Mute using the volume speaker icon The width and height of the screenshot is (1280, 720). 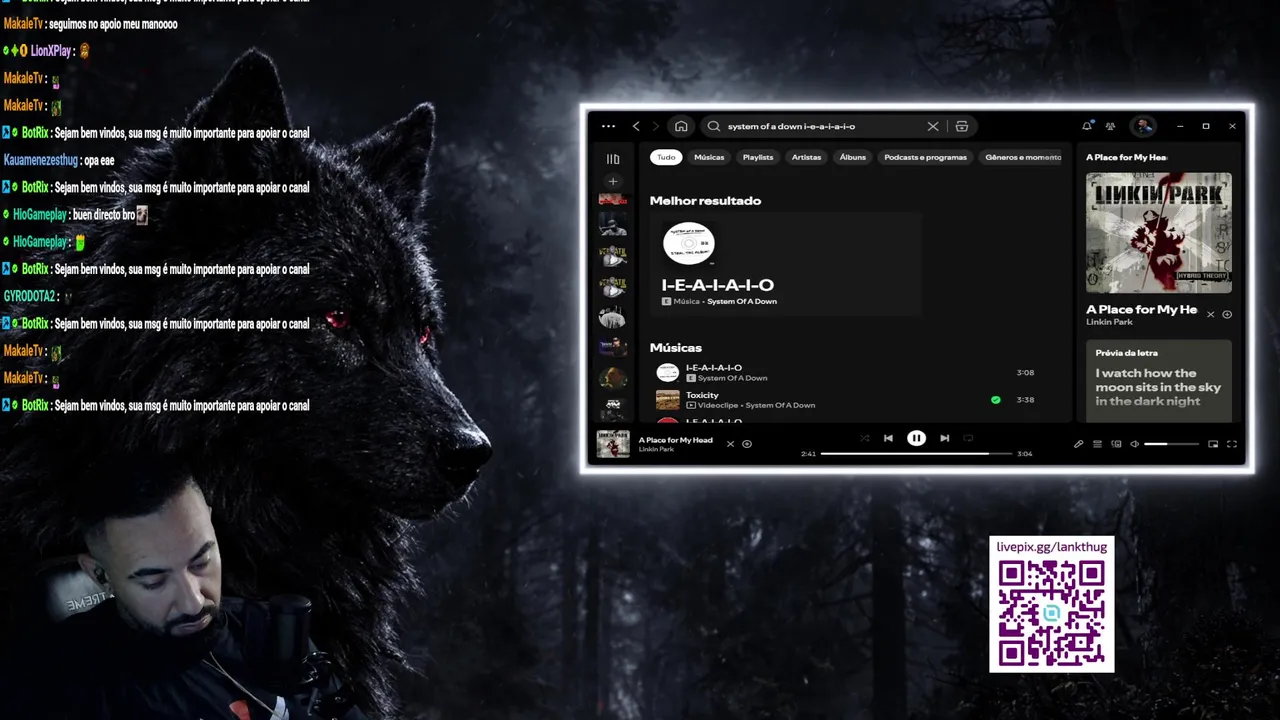click(1134, 444)
